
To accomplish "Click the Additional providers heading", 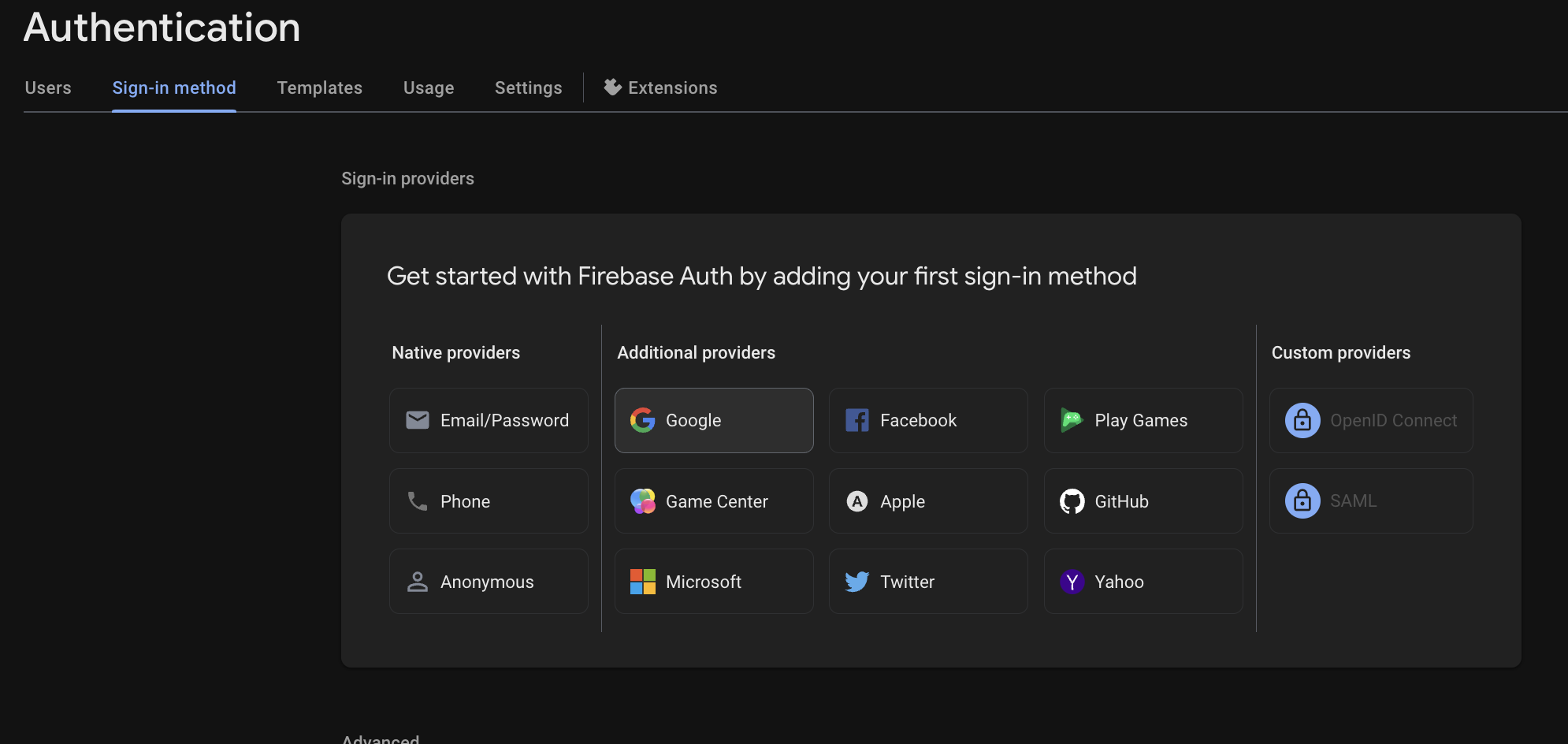I will pyautogui.click(x=697, y=352).
